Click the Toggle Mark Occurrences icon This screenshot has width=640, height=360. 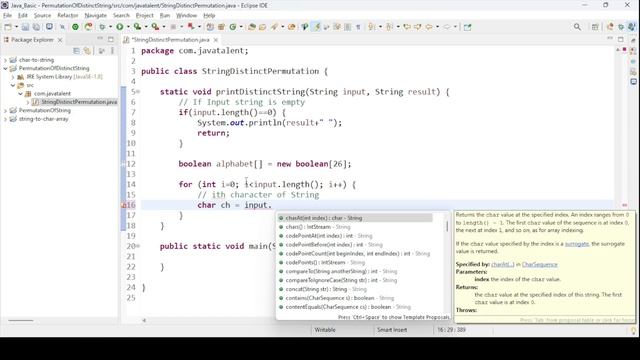pos(317,27)
